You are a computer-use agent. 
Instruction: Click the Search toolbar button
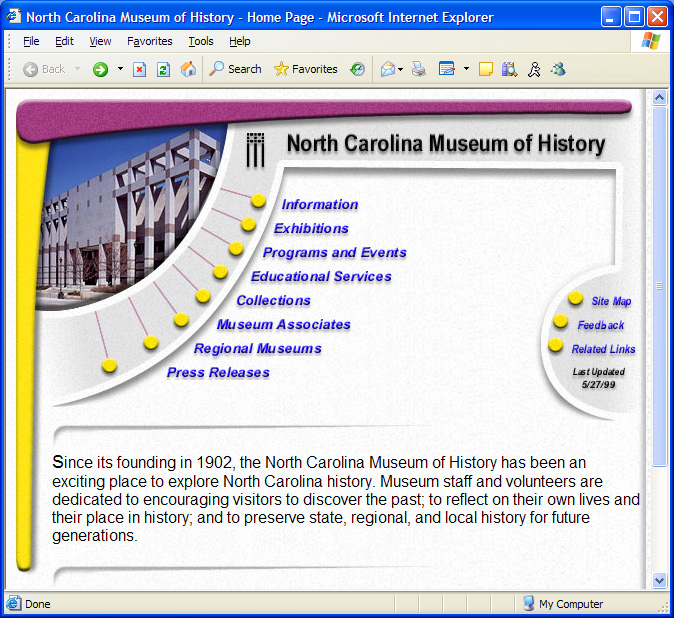[235, 69]
